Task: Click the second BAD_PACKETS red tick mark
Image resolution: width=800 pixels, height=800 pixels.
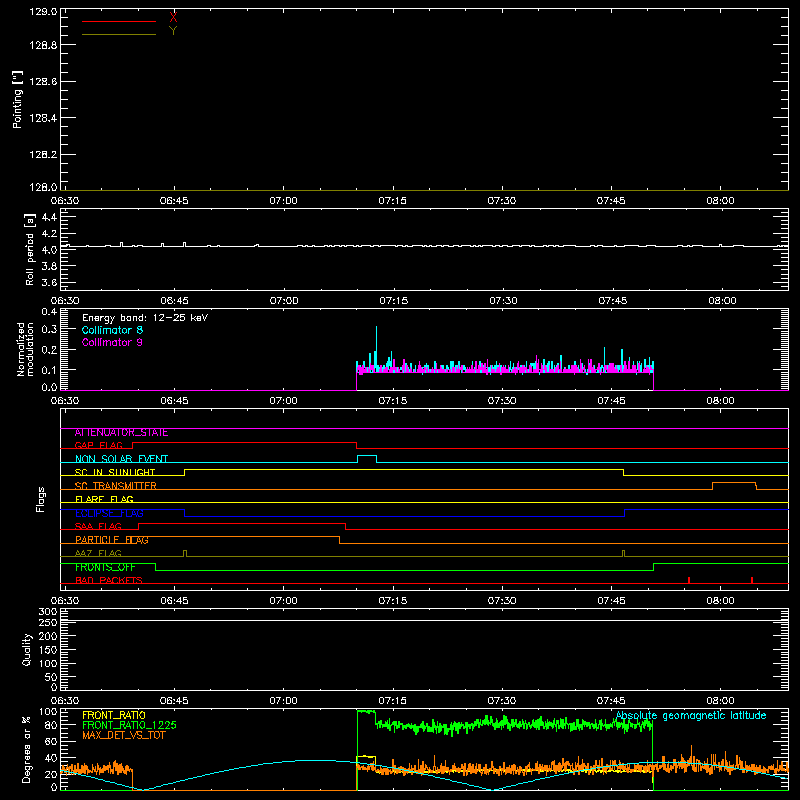Action: click(x=752, y=580)
